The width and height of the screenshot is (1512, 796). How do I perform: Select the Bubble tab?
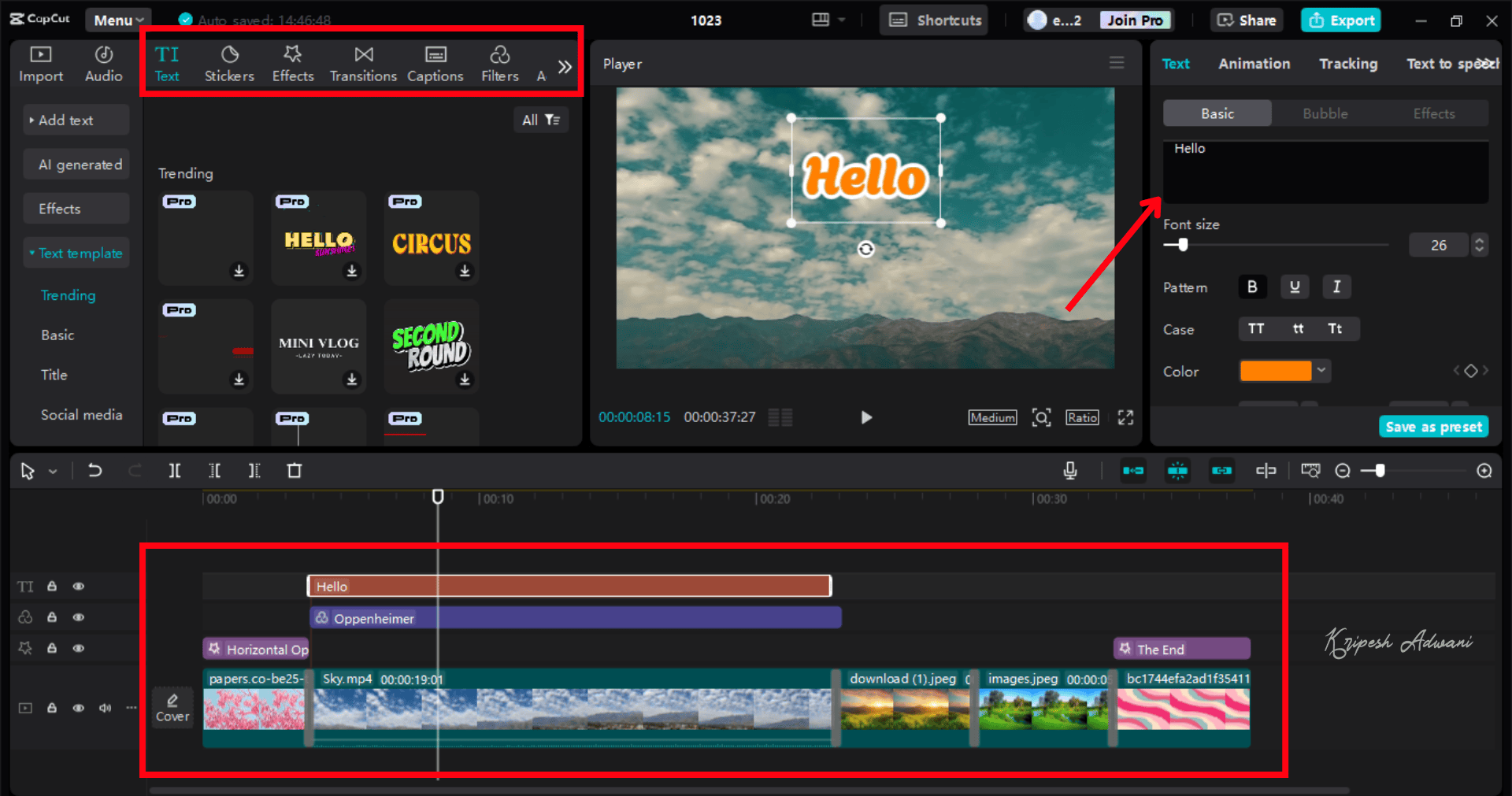point(1325,113)
